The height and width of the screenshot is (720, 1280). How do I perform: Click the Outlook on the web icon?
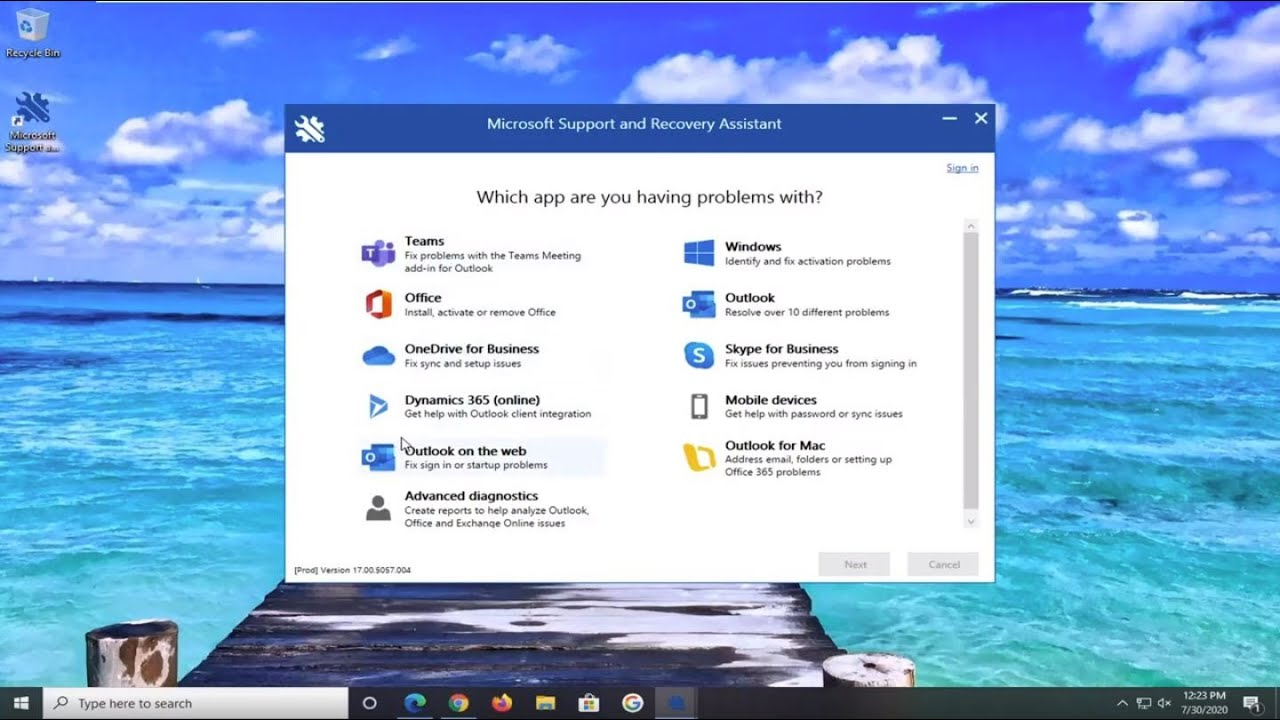(x=378, y=457)
